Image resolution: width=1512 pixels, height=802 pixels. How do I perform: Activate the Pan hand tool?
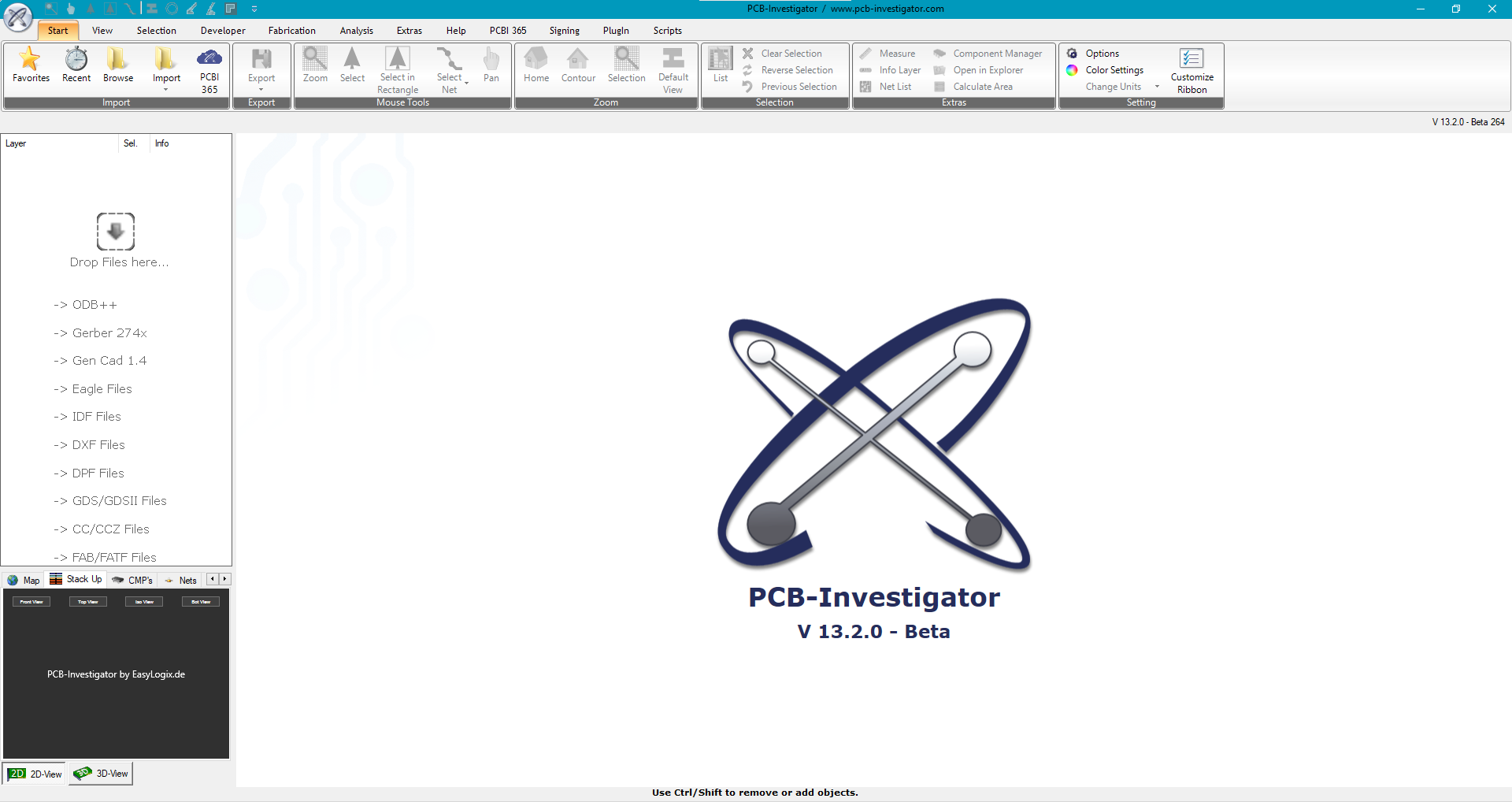[x=491, y=65]
